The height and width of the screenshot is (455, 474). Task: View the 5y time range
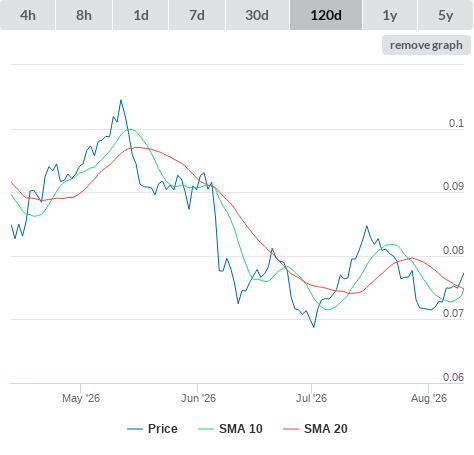click(x=445, y=15)
